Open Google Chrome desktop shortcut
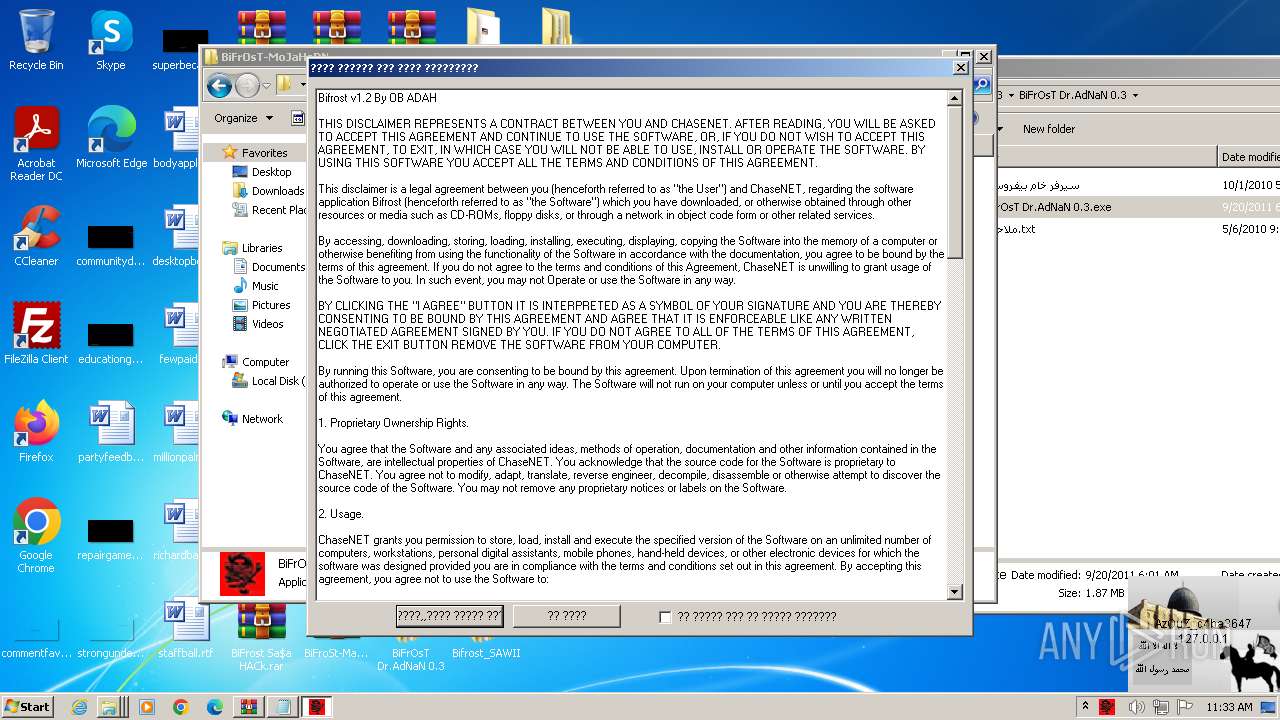Viewport: 1280px width, 720px height. pos(36,536)
